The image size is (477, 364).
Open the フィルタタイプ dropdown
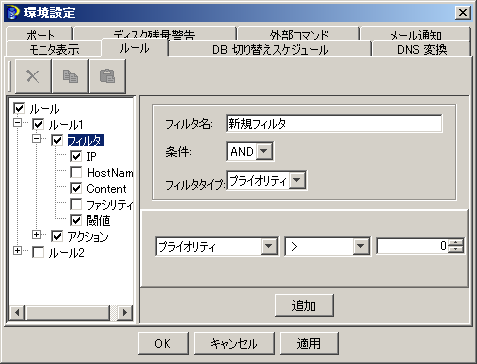click(297, 180)
